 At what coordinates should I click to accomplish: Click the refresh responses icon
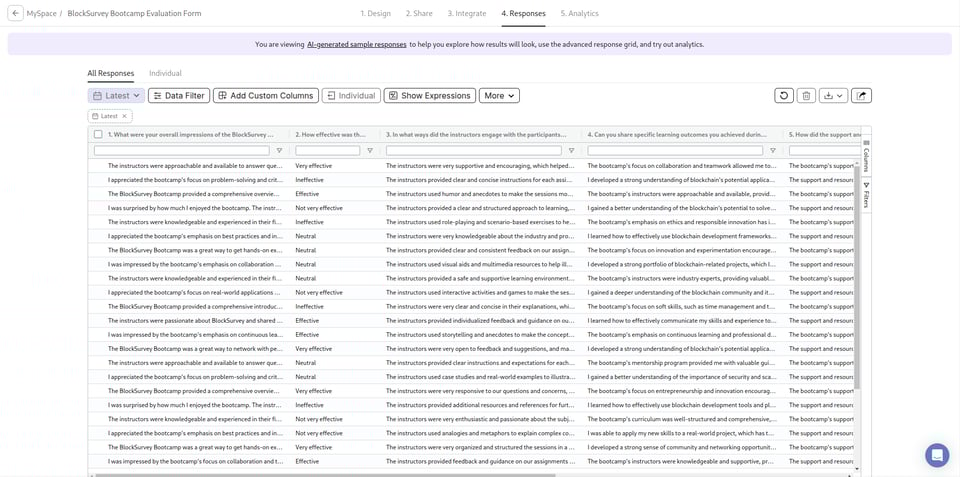(784, 96)
